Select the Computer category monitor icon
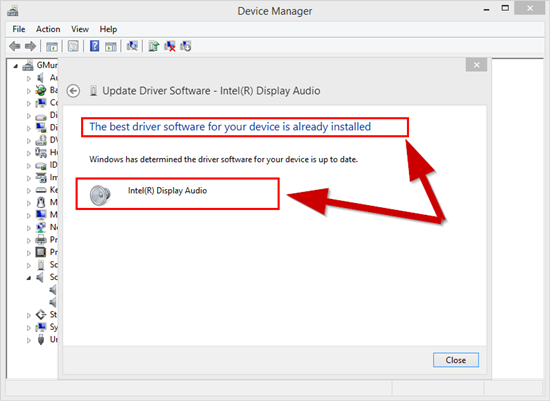Viewport: 550px width, 401px height. coord(41,103)
